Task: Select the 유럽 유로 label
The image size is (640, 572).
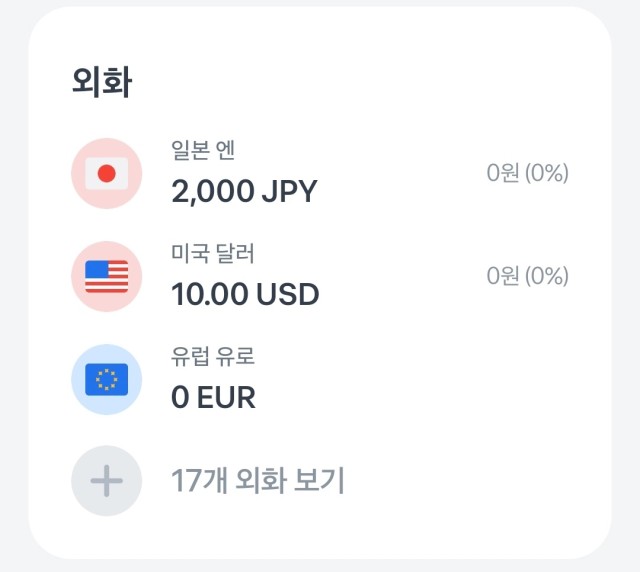Action: click(x=213, y=356)
